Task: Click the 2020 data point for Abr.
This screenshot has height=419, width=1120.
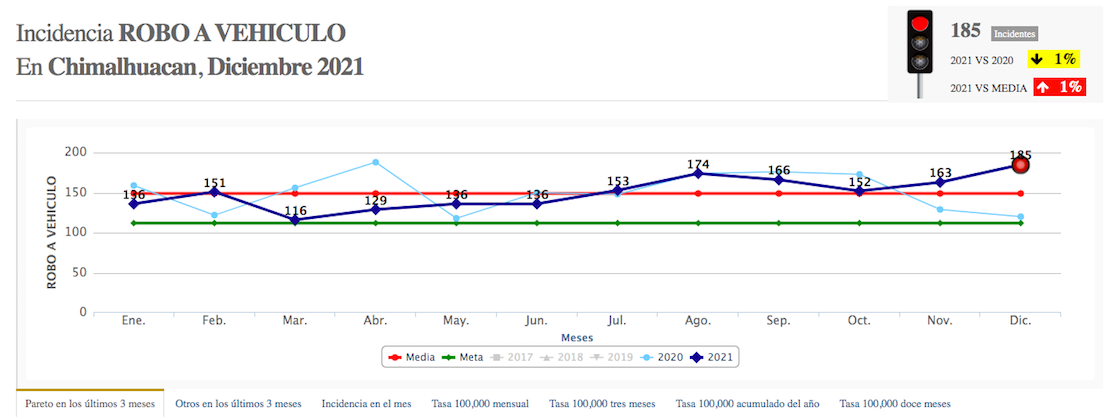Action: pos(376,162)
